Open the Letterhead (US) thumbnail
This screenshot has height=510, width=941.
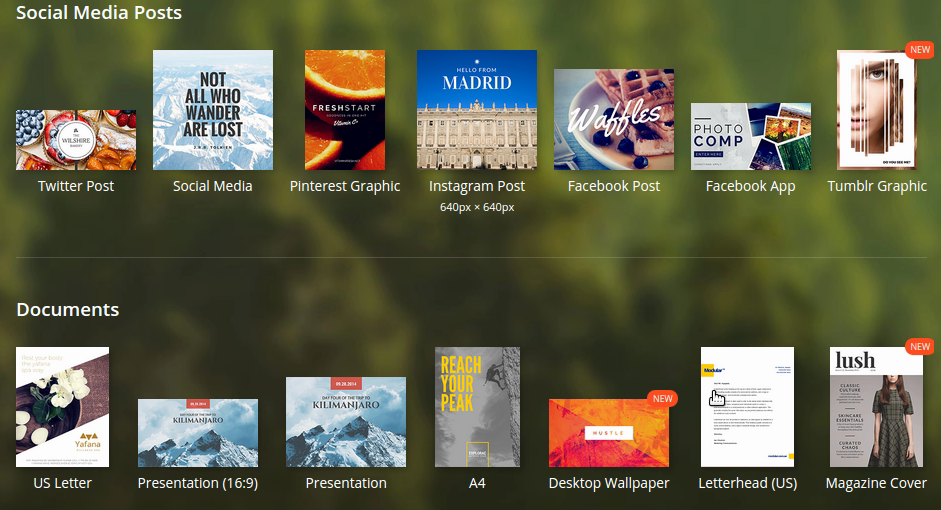[x=747, y=407]
